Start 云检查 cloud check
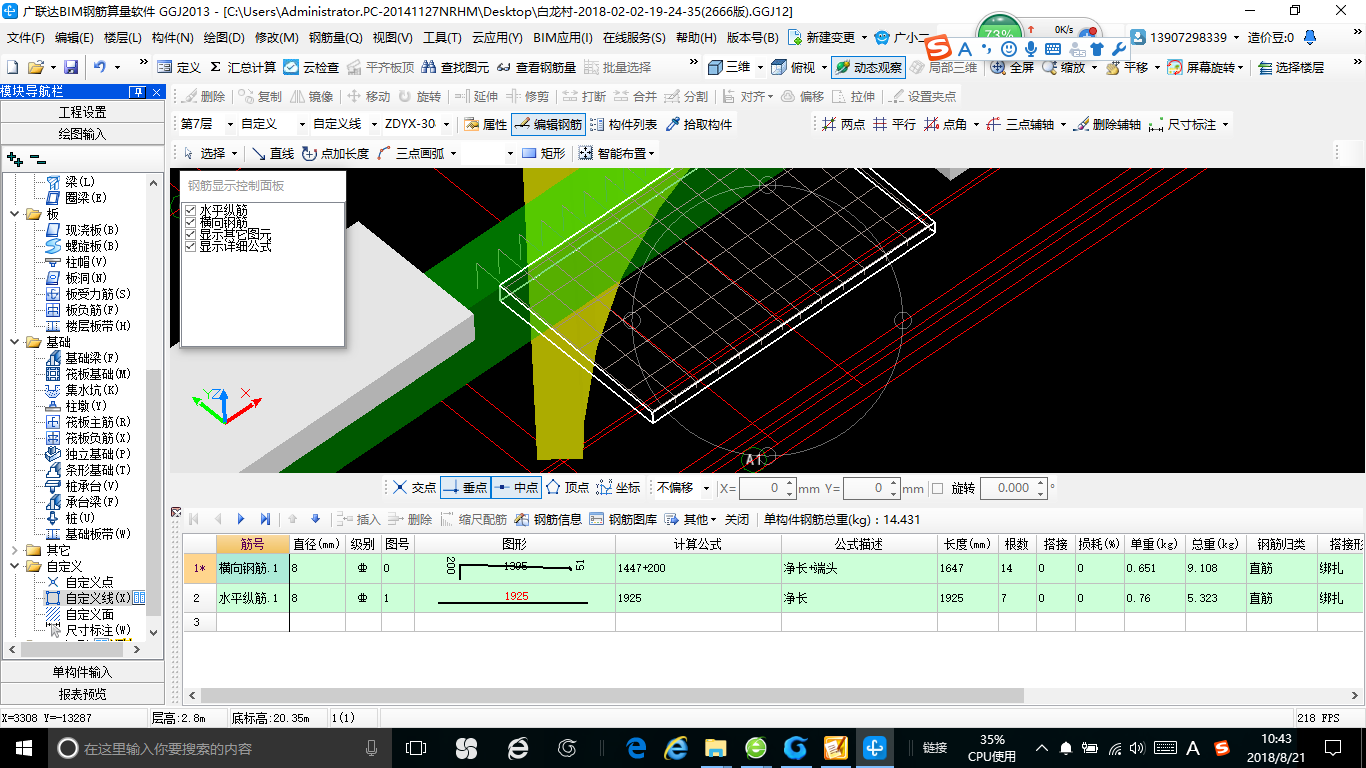The image size is (1366, 768). (x=311, y=67)
